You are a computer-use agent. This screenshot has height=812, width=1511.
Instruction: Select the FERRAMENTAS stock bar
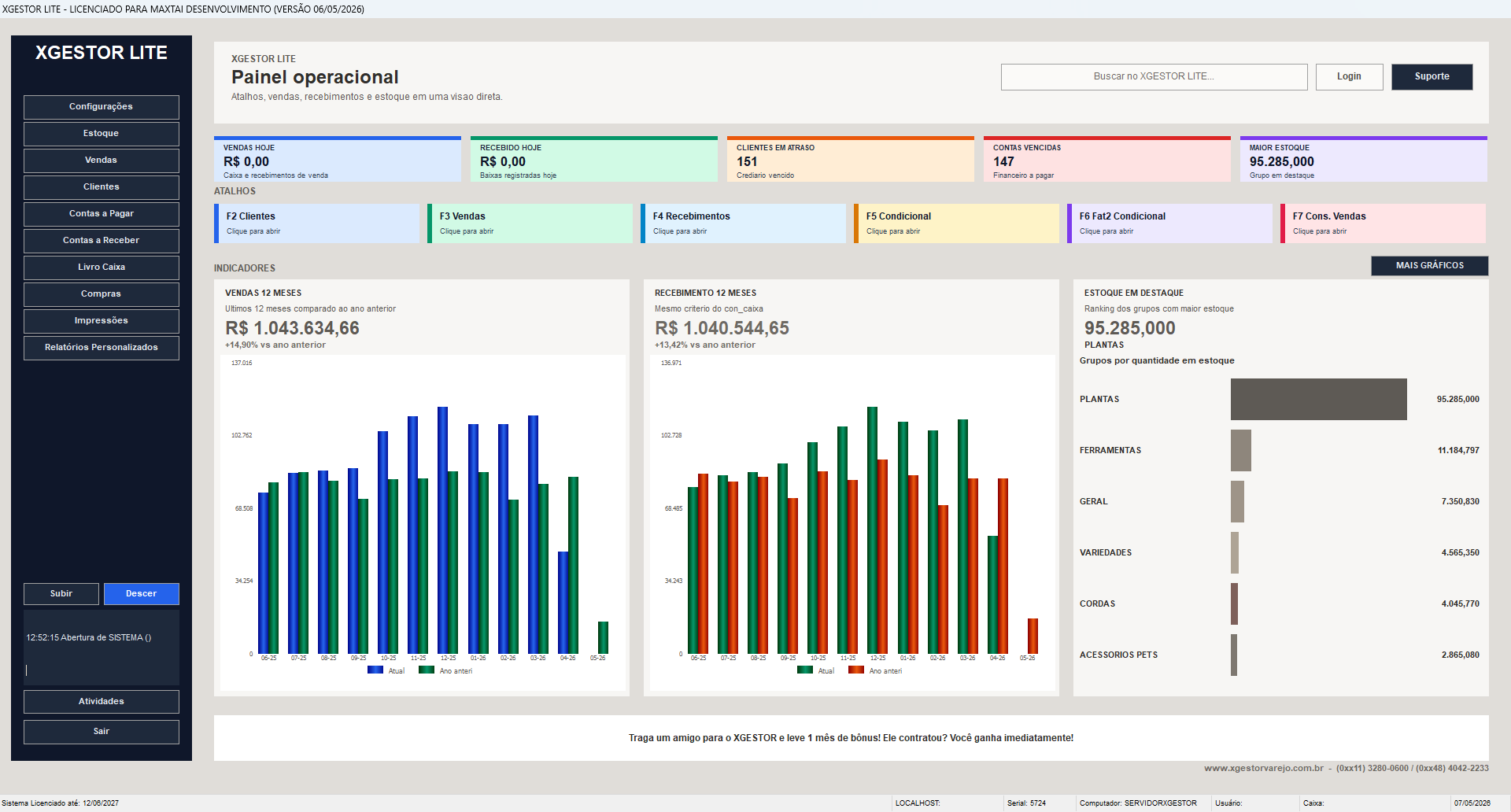point(1241,450)
